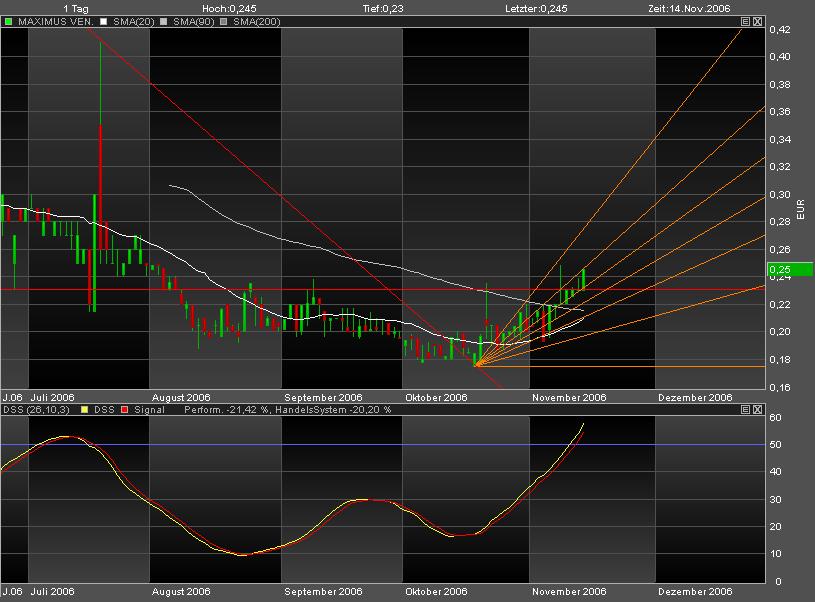Click the 0,16 price axis label
This screenshot has width=815, height=602.
click(780, 387)
